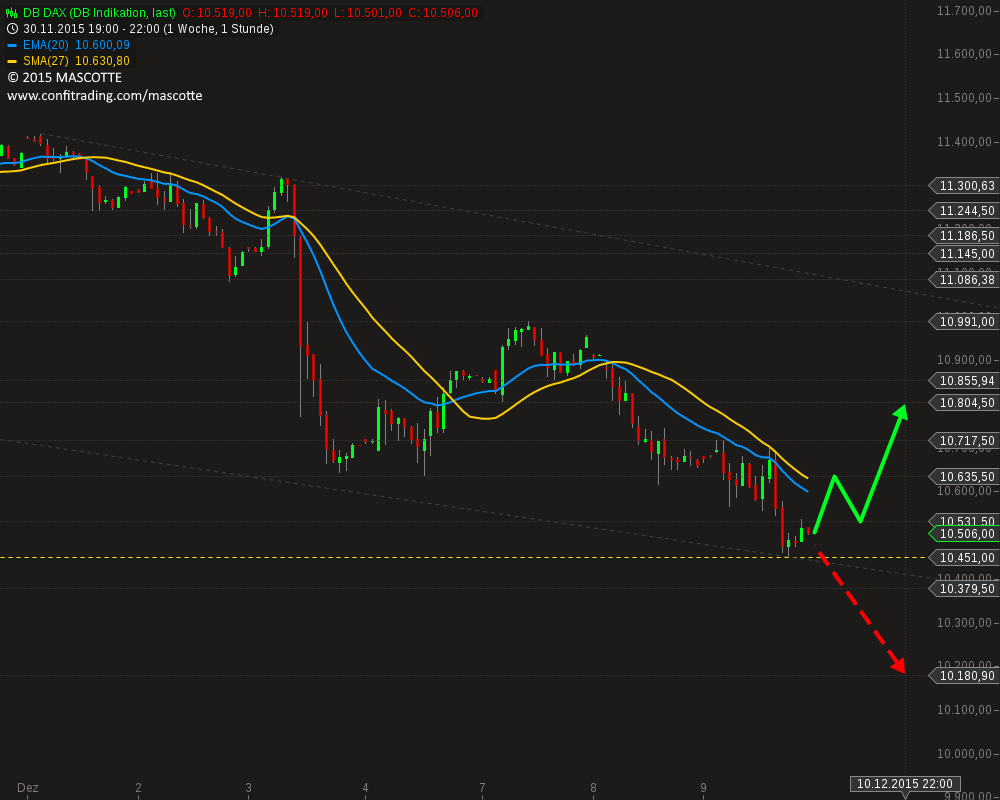
Task: Click the clock icon before the date range
Action: [13, 29]
